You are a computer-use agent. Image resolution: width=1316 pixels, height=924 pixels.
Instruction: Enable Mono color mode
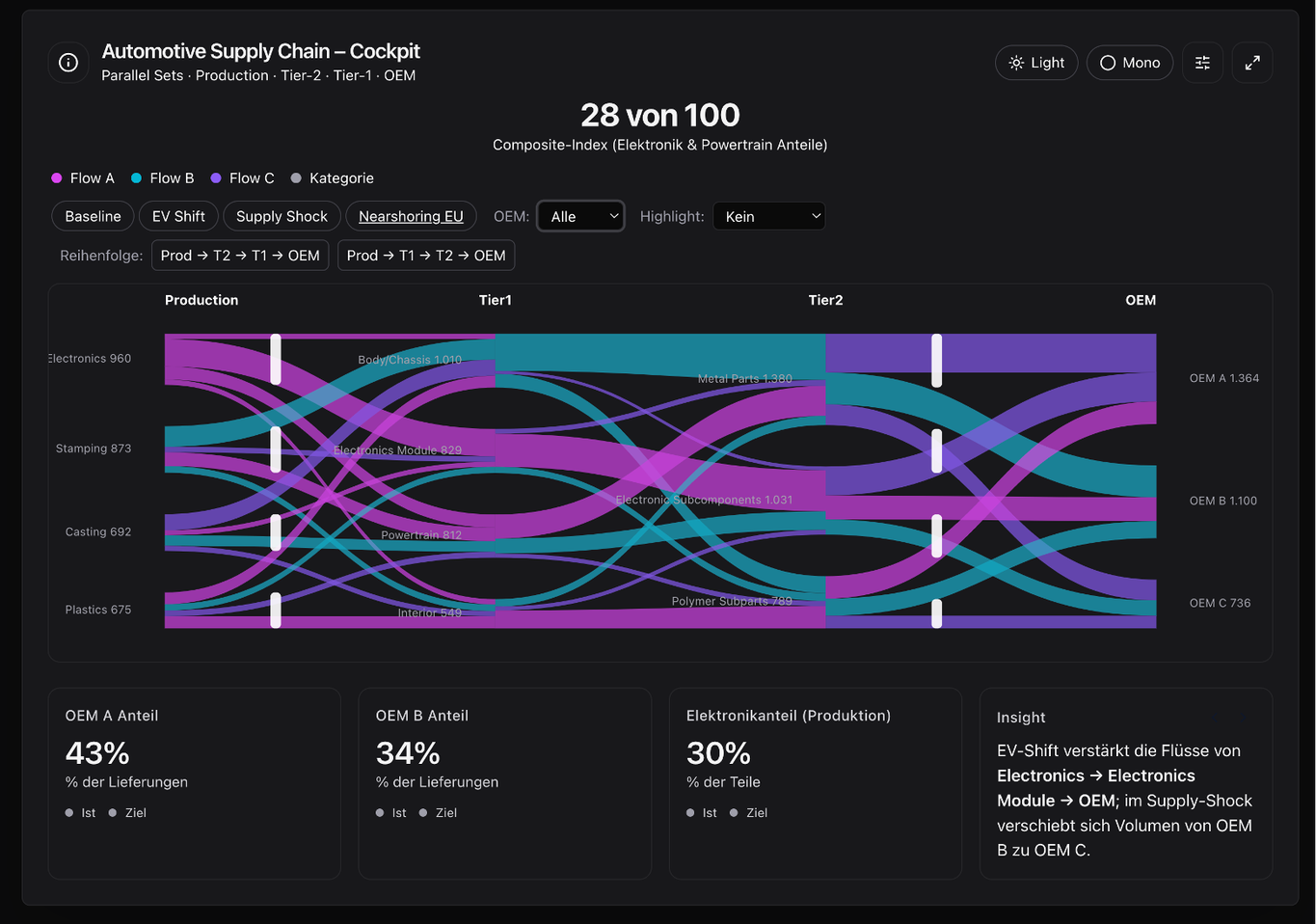click(1130, 63)
